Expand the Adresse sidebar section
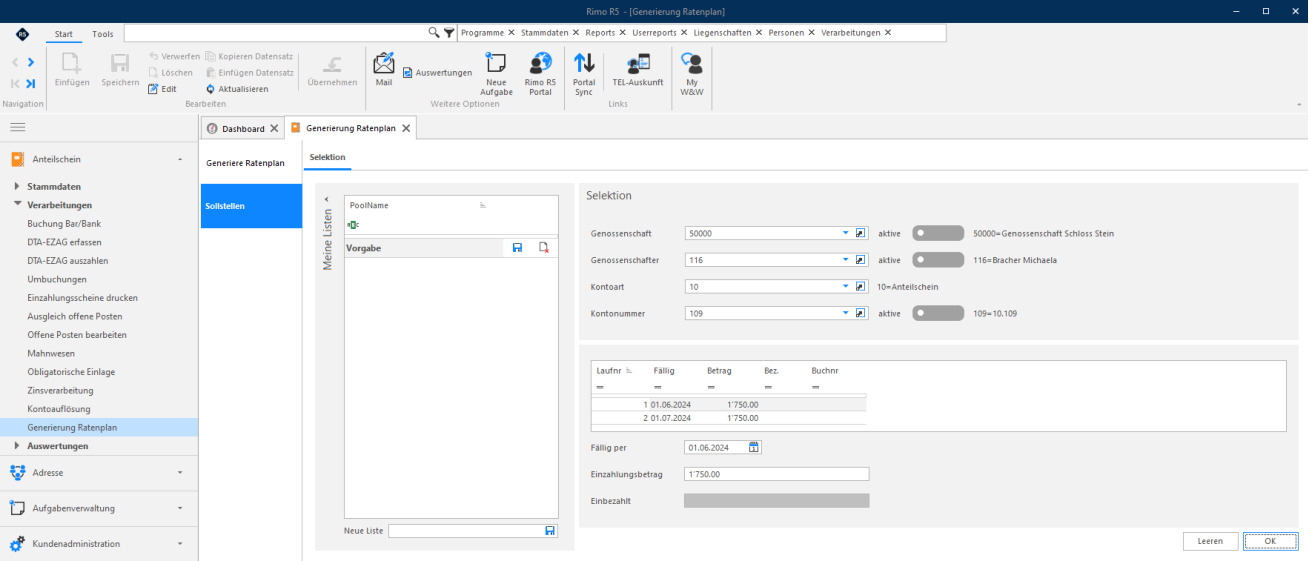The width and height of the screenshot is (1309, 561). [180, 472]
